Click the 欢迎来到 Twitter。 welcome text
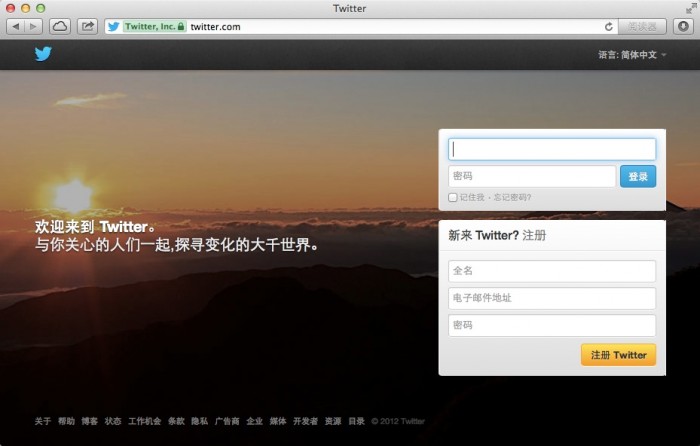 tap(96, 227)
